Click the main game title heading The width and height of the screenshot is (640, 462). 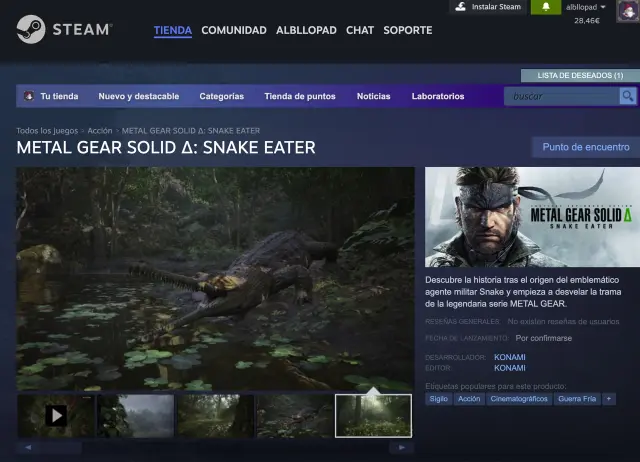166,147
